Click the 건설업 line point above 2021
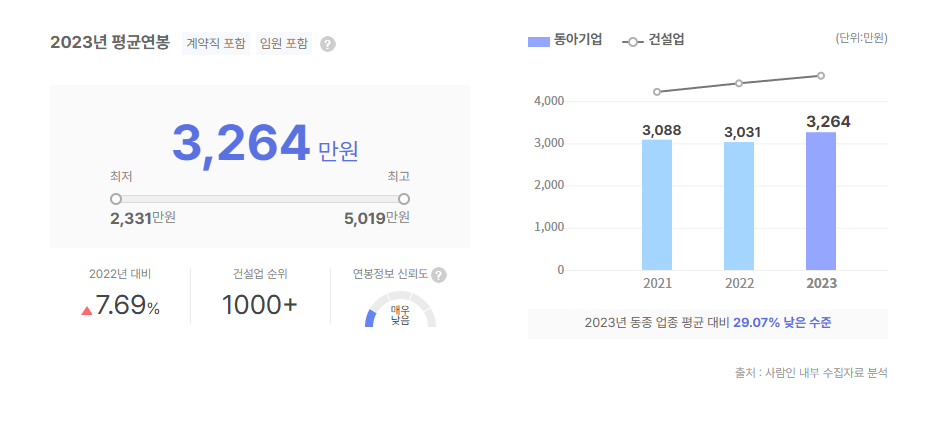Viewport: 945px width, 425px height. tap(657, 92)
